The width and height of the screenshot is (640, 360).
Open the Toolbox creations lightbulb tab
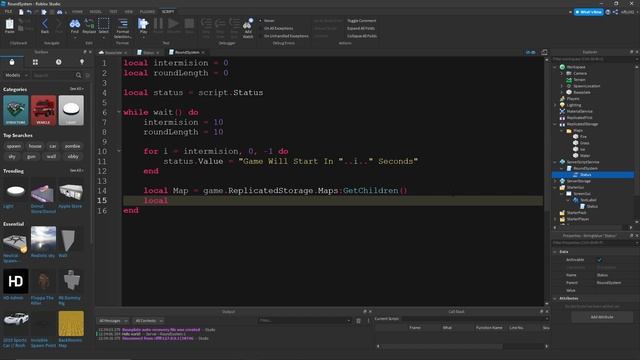pos(82,62)
